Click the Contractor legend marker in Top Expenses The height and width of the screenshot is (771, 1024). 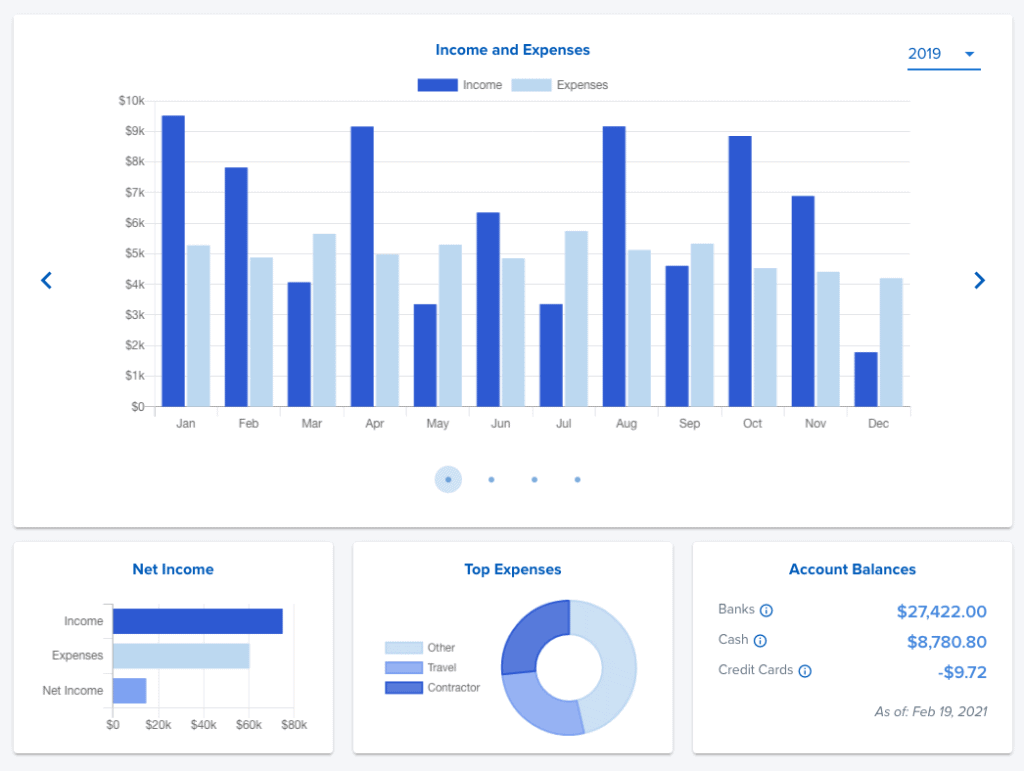[x=405, y=687]
